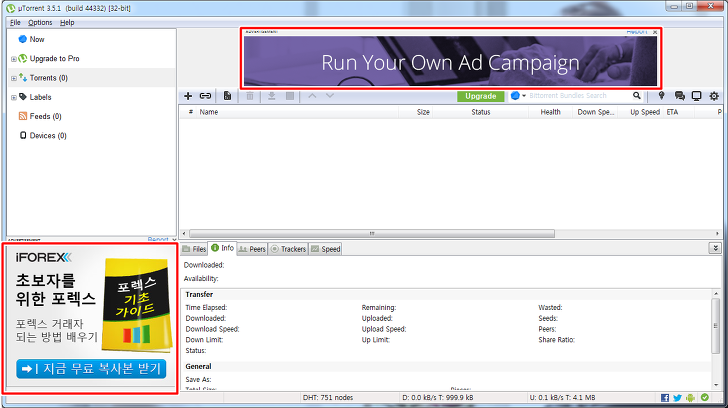Expand the Labels tree node
The image size is (728, 408).
(x=14, y=97)
